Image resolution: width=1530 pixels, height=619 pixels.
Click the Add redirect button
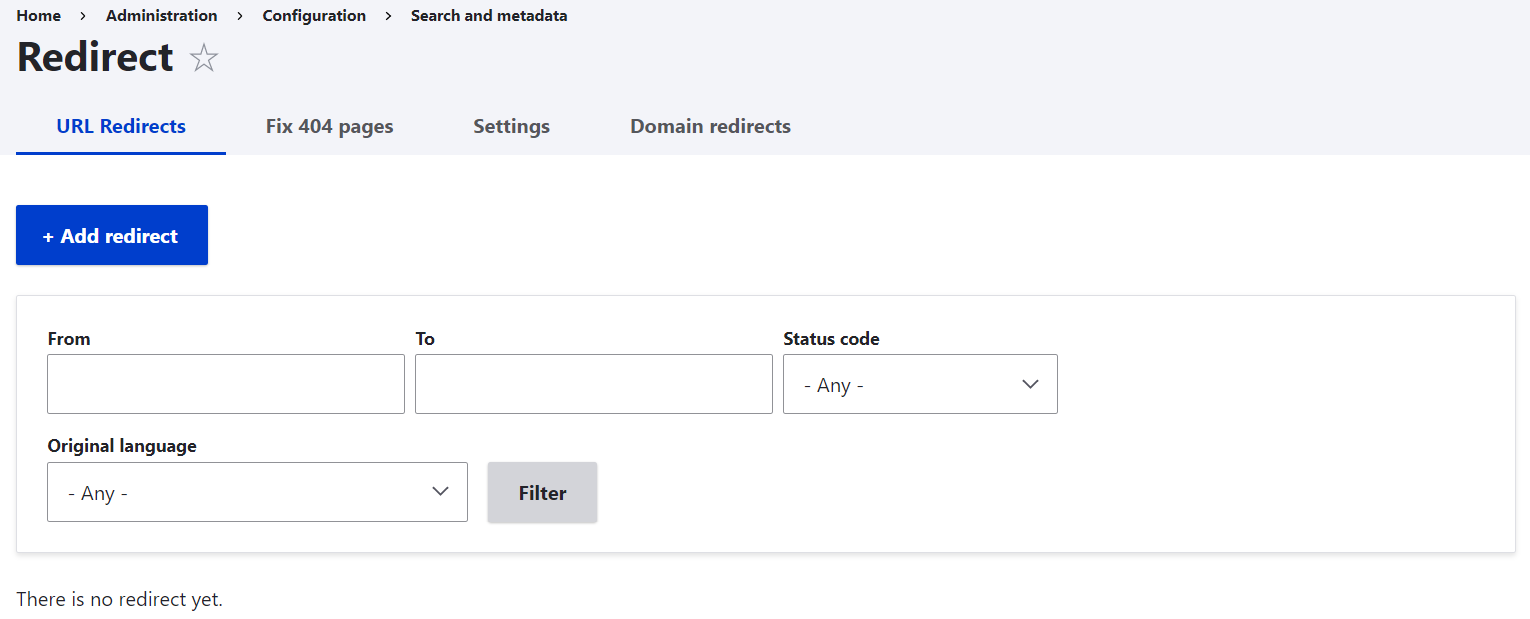(111, 235)
